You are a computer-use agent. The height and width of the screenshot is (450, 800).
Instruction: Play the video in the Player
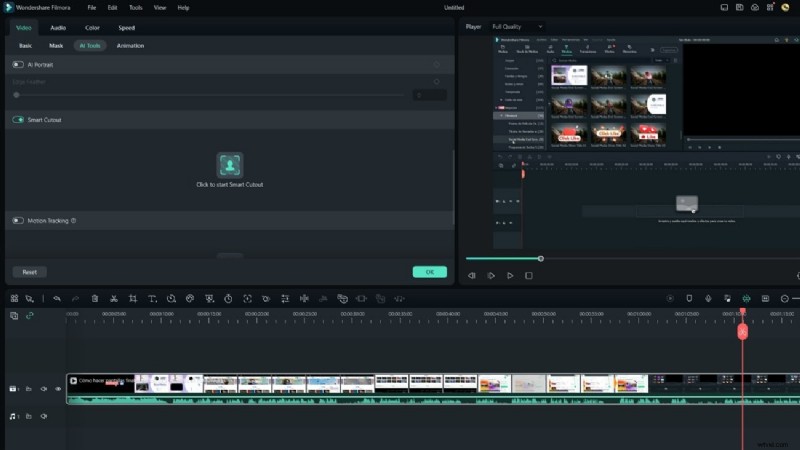tap(510, 276)
